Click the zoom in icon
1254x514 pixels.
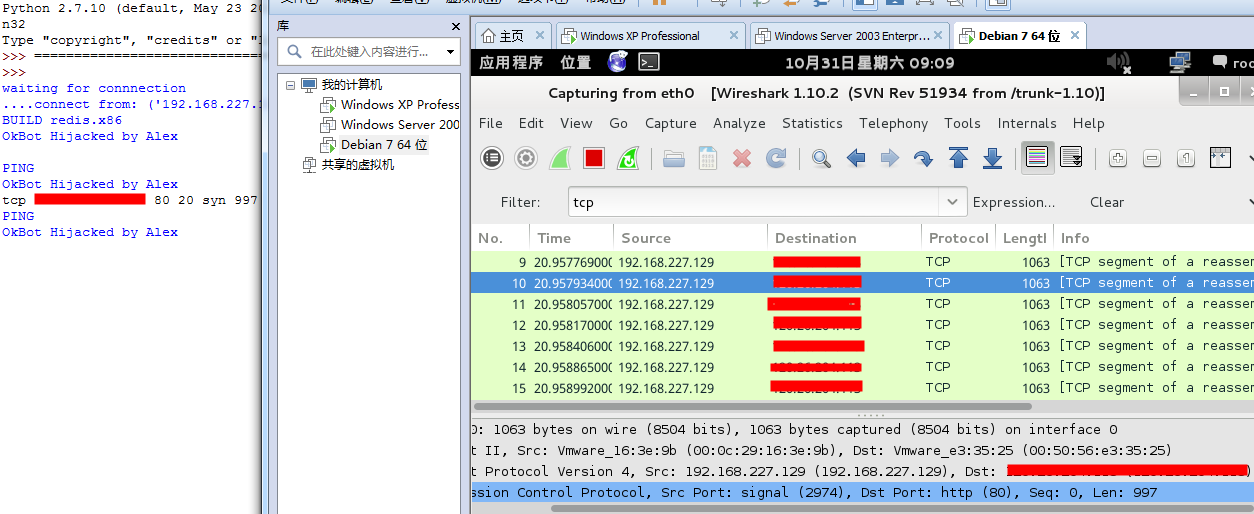(1118, 158)
